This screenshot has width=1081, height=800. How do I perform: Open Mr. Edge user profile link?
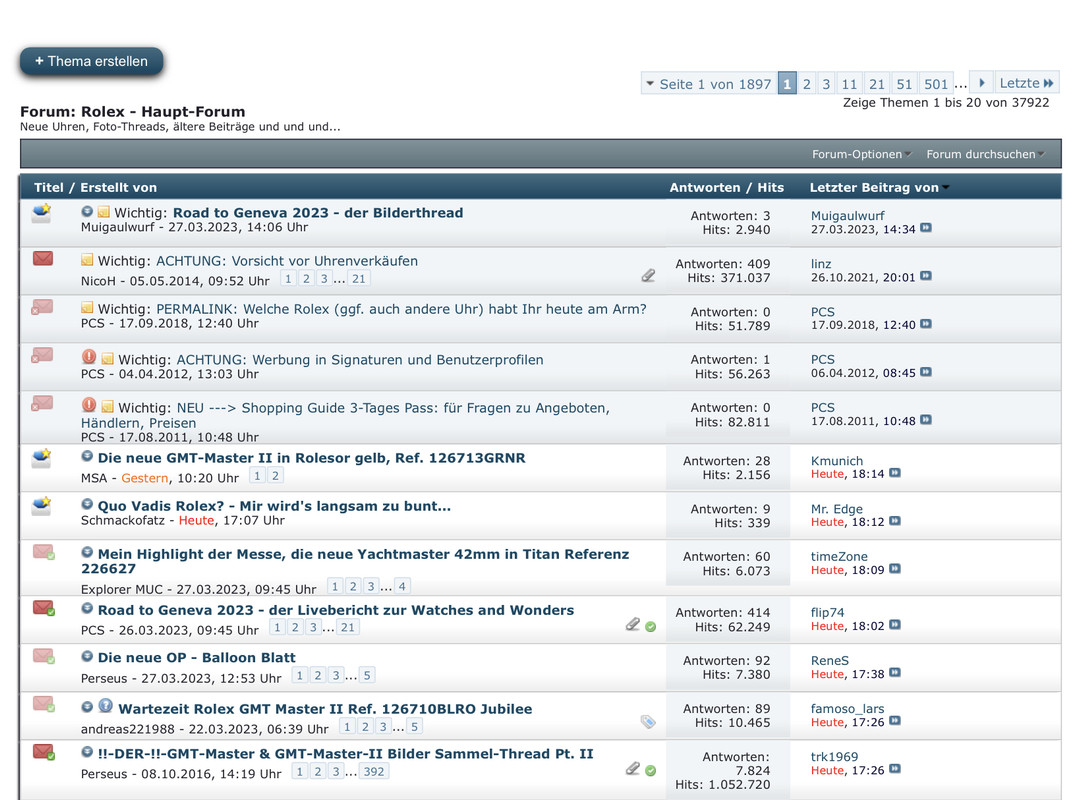836,509
